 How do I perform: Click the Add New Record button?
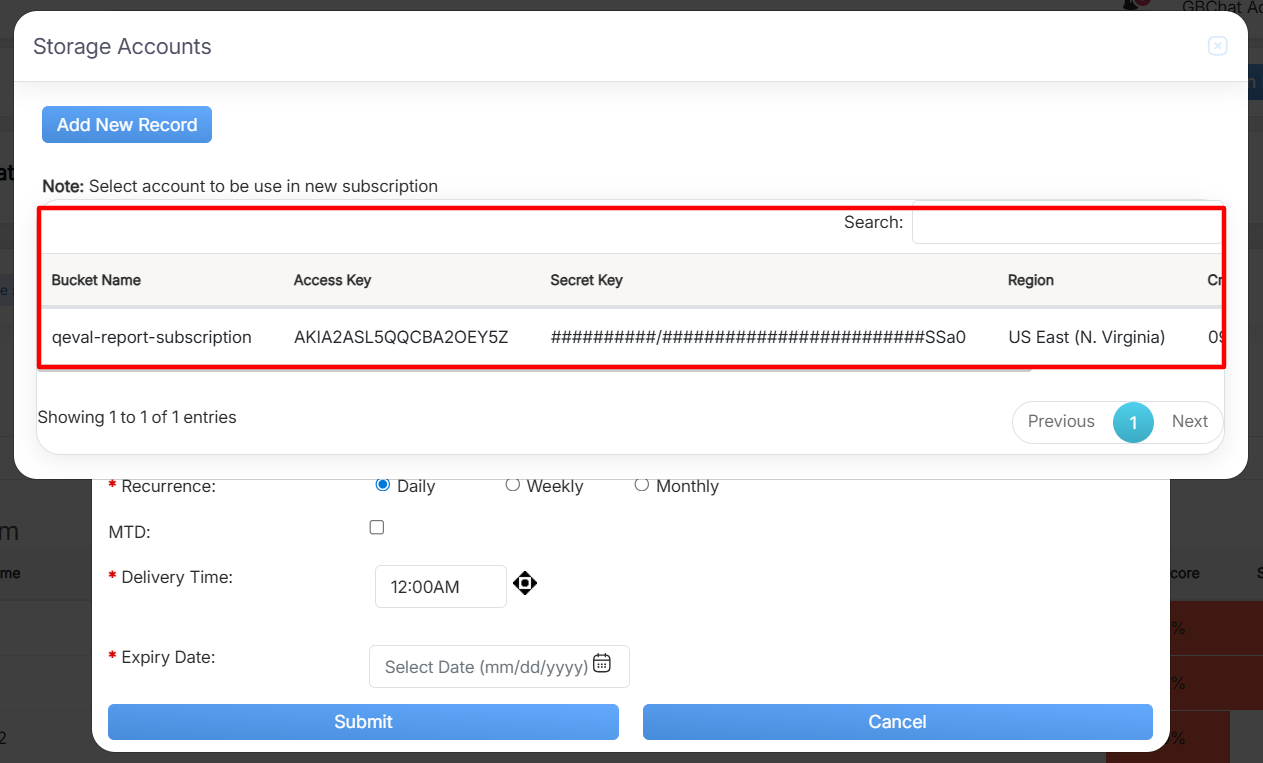pyautogui.click(x=127, y=125)
